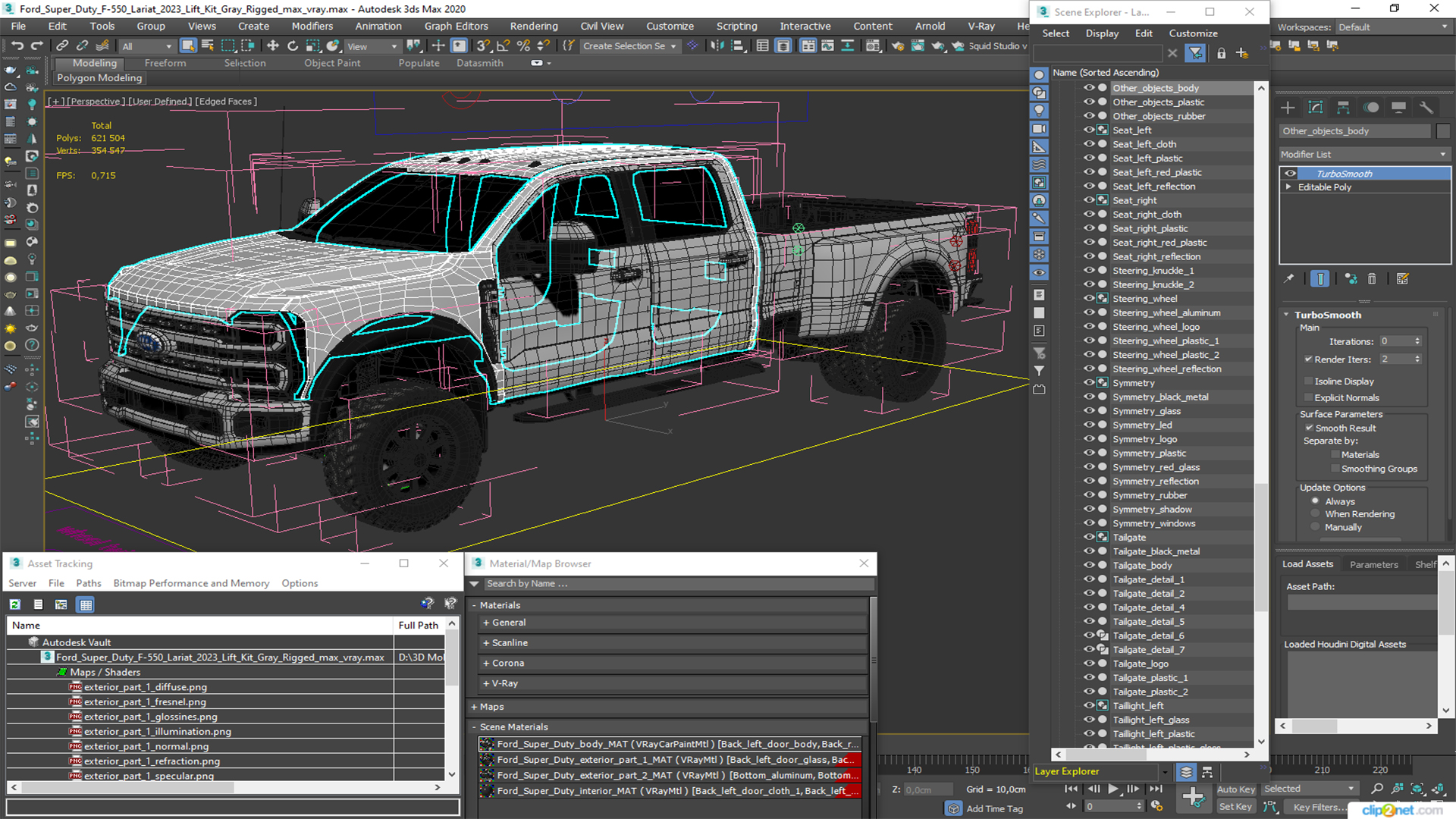Activate the Select and Link tool
Screen dimensions: 1456x819
63,46
